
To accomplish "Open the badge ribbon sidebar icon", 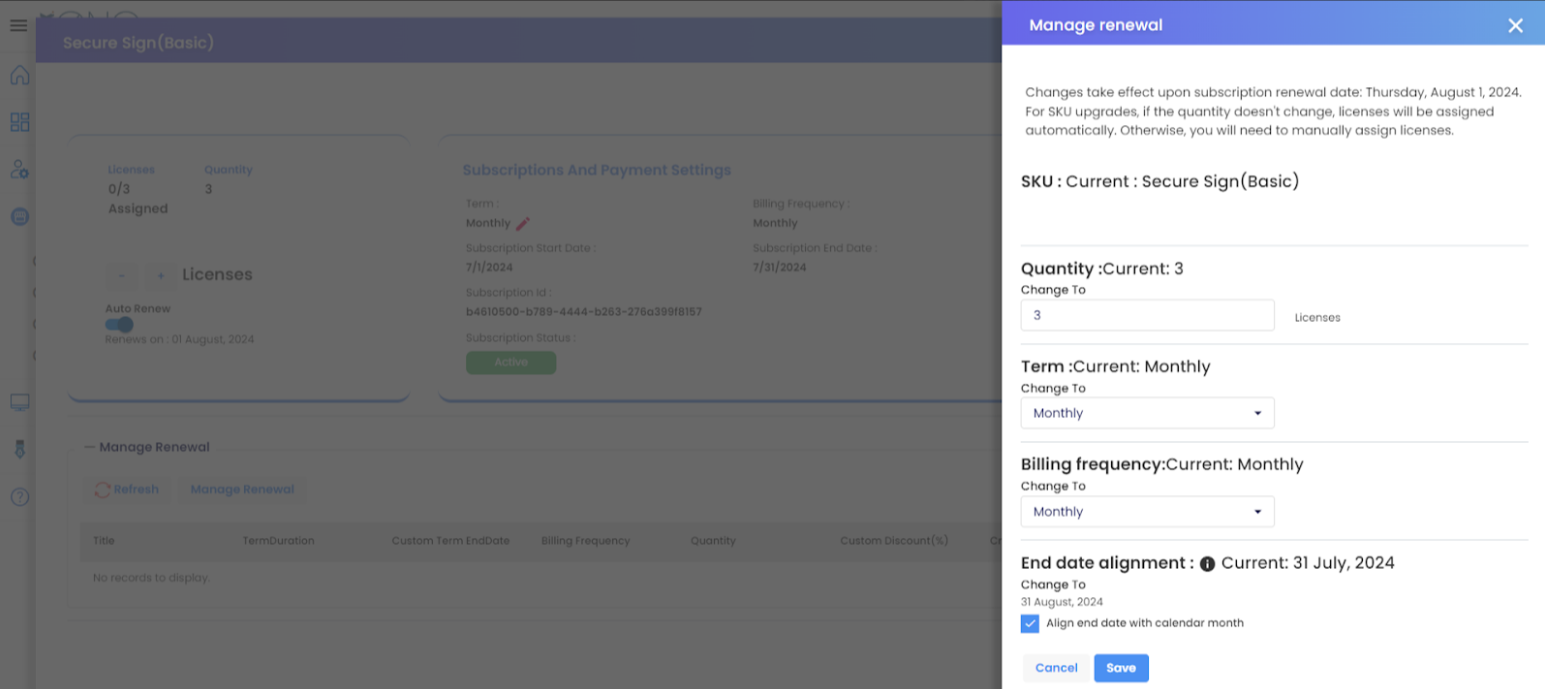I will (x=19, y=449).
